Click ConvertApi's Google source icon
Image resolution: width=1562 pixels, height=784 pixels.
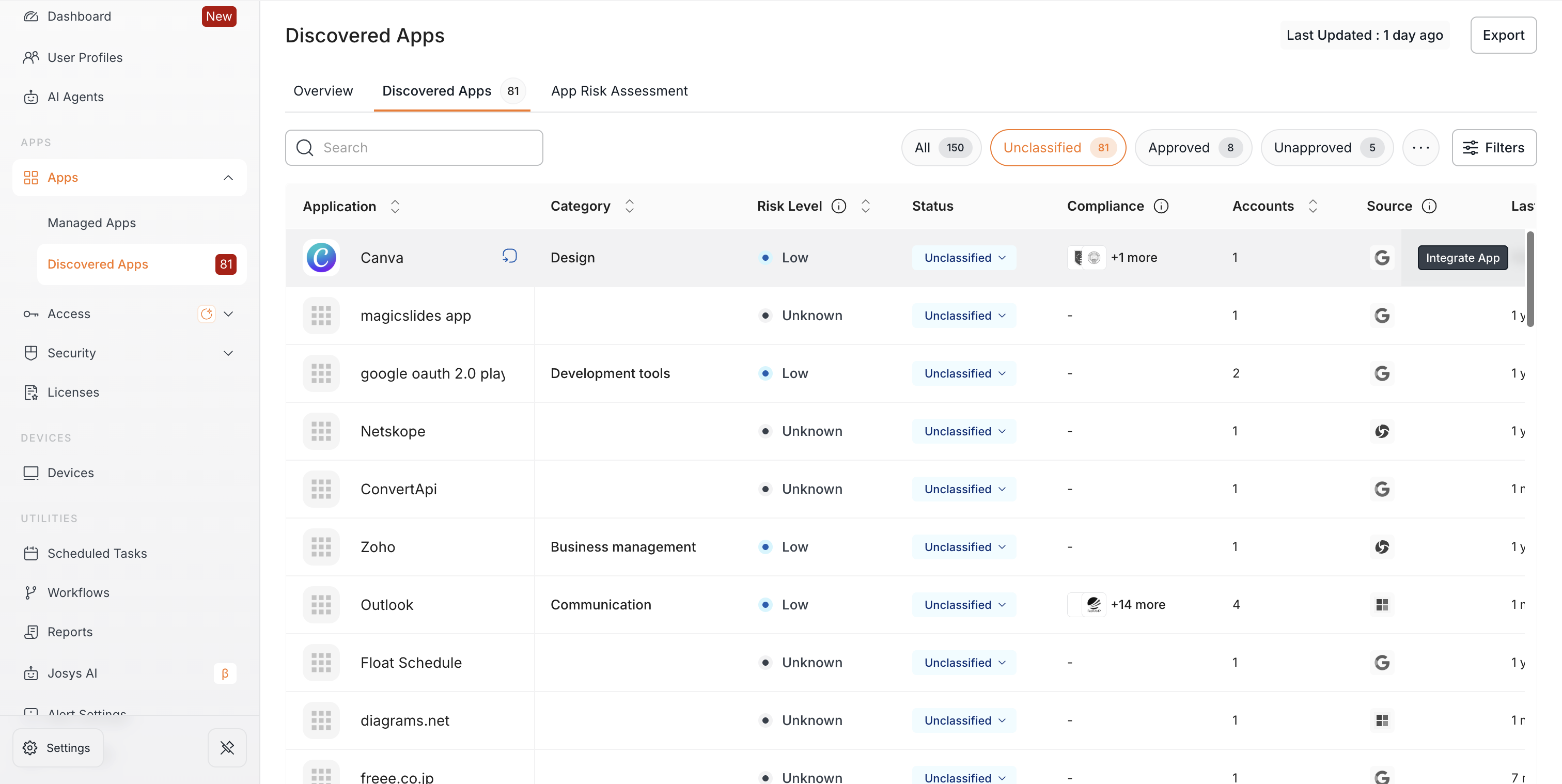1382,489
